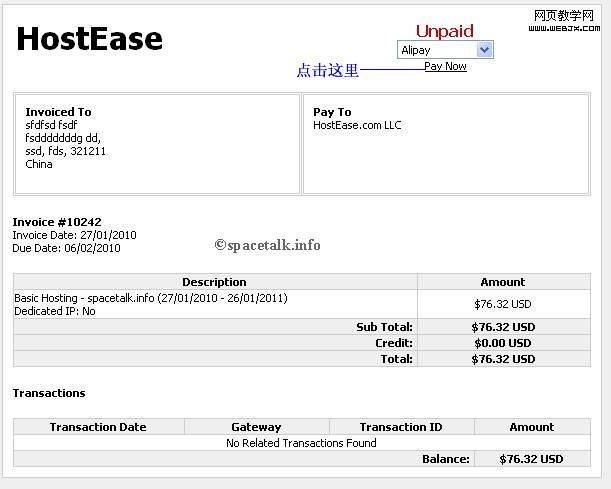Click the HostEase logo heading

pos(89,39)
